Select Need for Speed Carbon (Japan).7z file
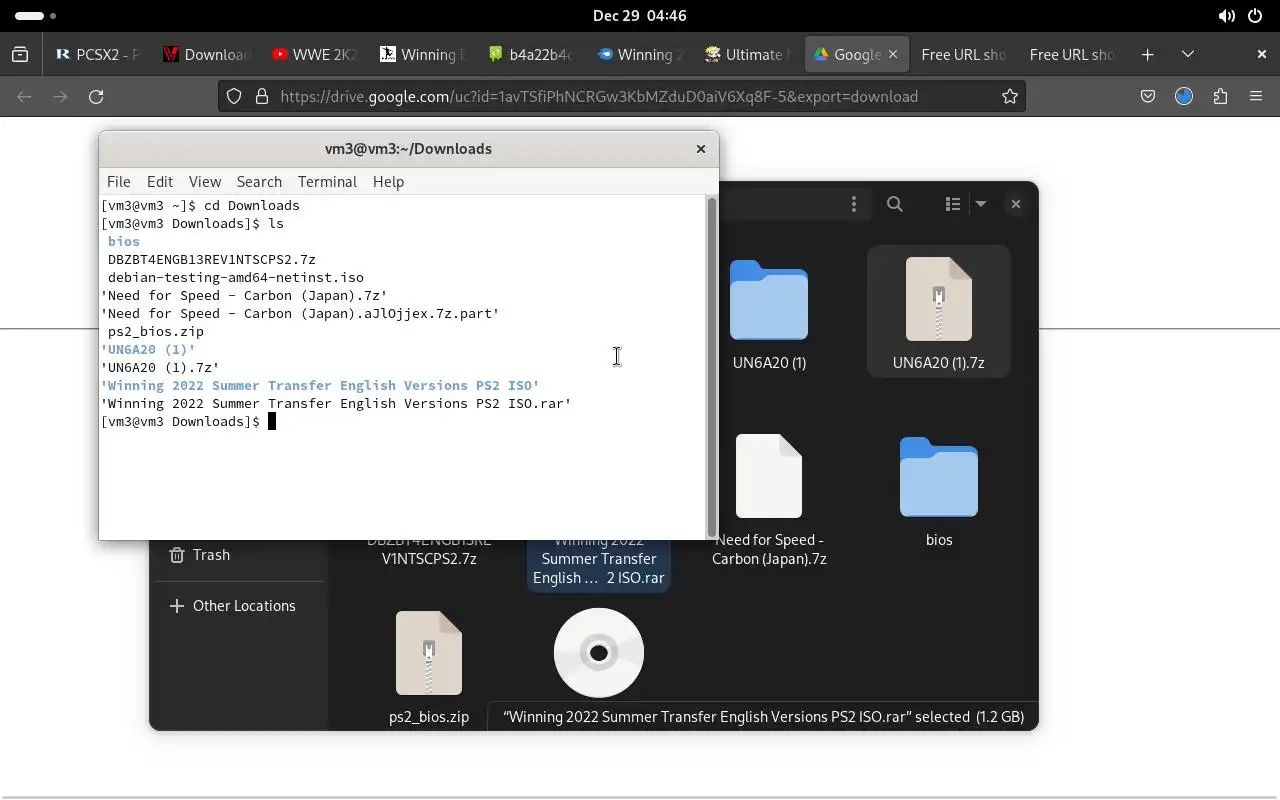The width and height of the screenshot is (1280, 800). point(769,476)
